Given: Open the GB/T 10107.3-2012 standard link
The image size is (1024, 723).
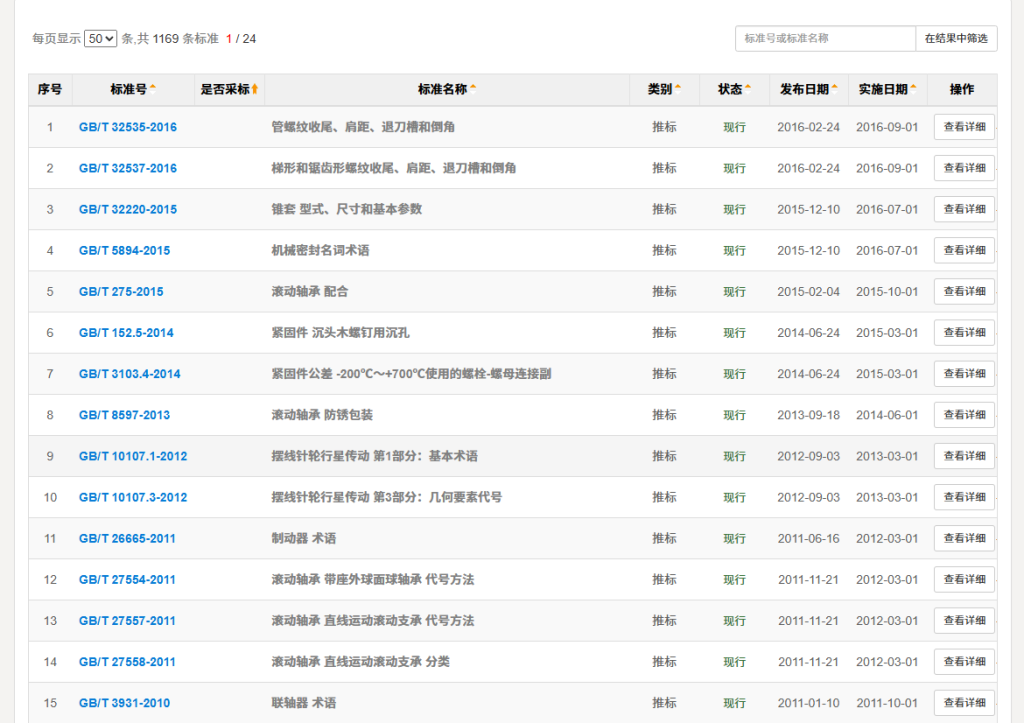Looking at the screenshot, I should coord(133,497).
